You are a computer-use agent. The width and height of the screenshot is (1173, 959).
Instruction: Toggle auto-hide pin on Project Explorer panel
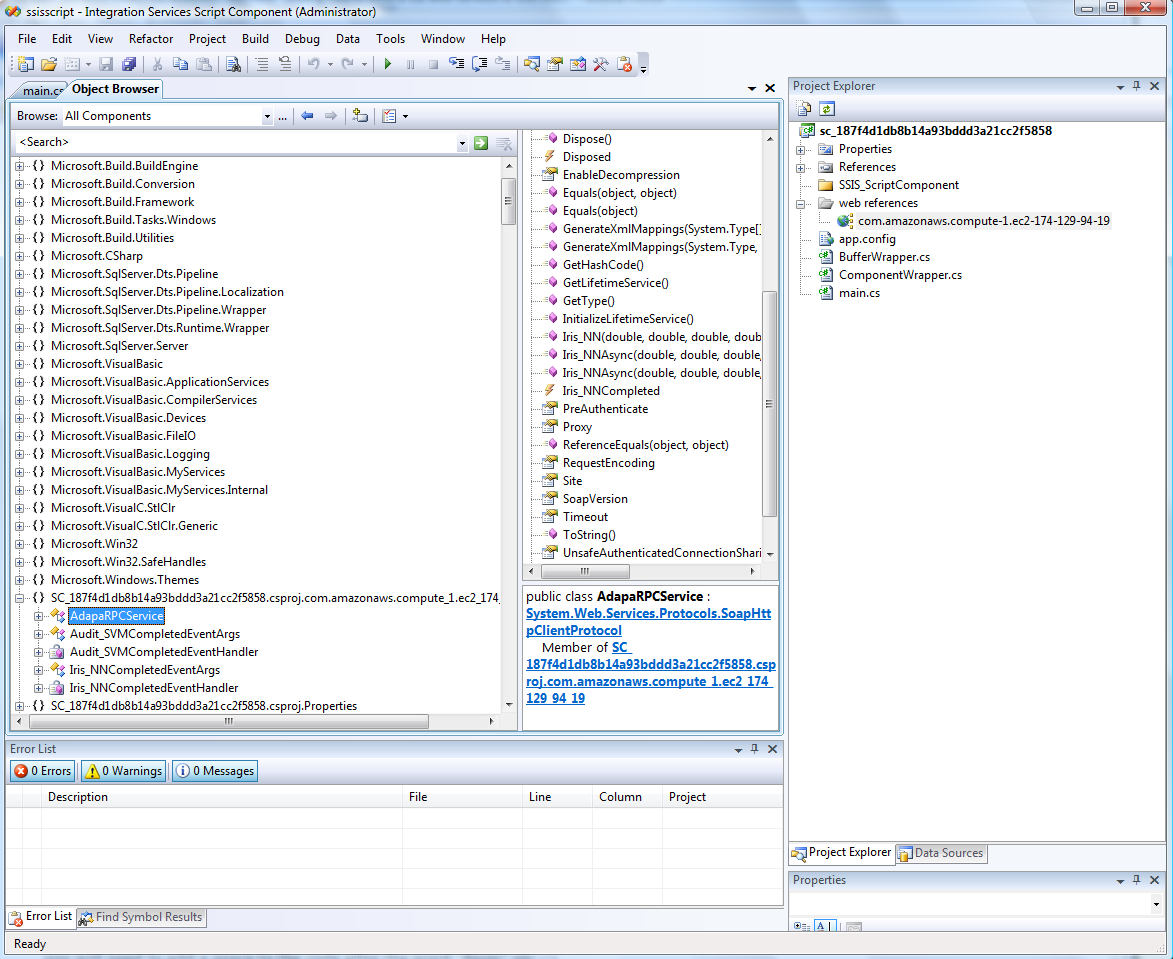click(1136, 86)
